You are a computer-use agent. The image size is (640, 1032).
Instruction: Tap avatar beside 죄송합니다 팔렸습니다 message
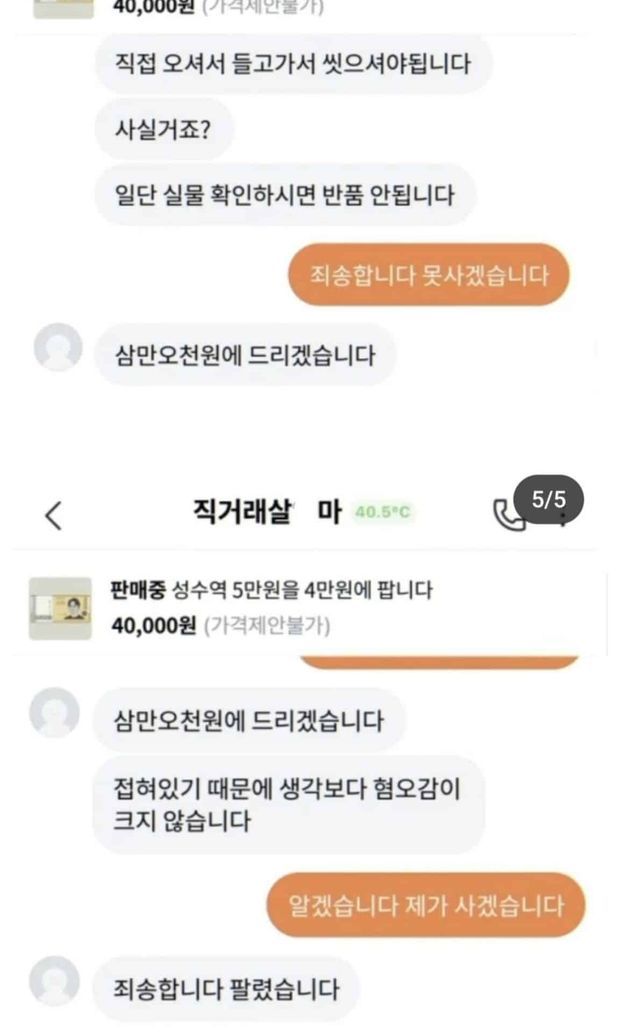click(x=54, y=981)
